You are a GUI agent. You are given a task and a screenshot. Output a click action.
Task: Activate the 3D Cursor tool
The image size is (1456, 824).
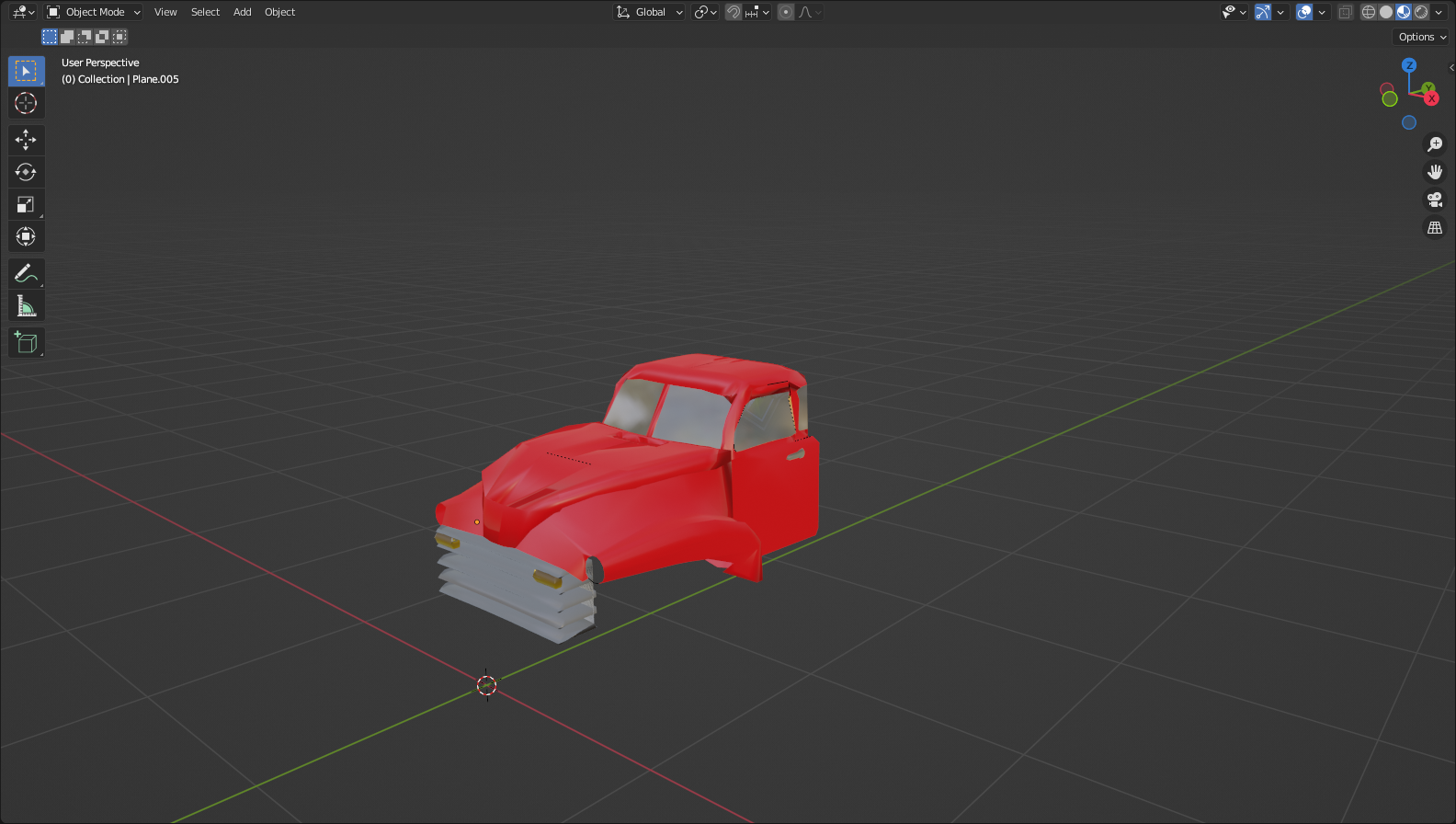26,103
